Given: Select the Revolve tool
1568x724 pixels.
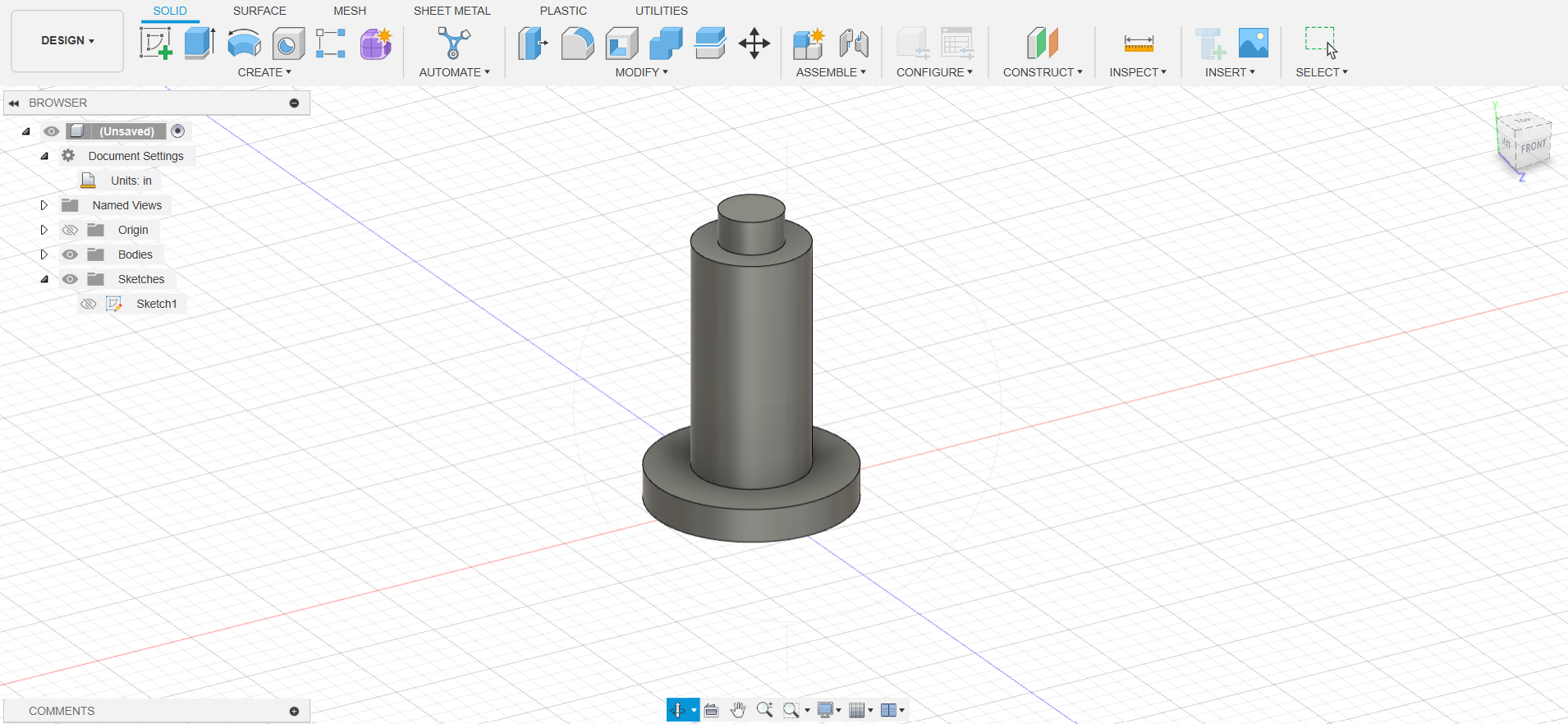Looking at the screenshot, I should pyautogui.click(x=244, y=43).
